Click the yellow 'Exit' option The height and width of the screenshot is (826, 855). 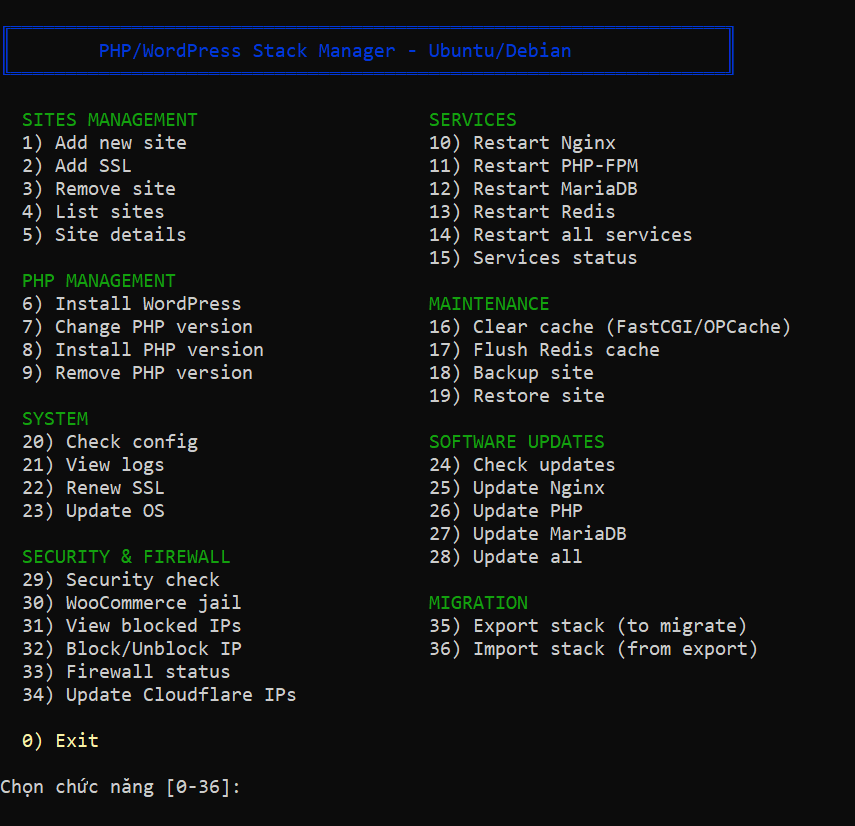pos(60,741)
